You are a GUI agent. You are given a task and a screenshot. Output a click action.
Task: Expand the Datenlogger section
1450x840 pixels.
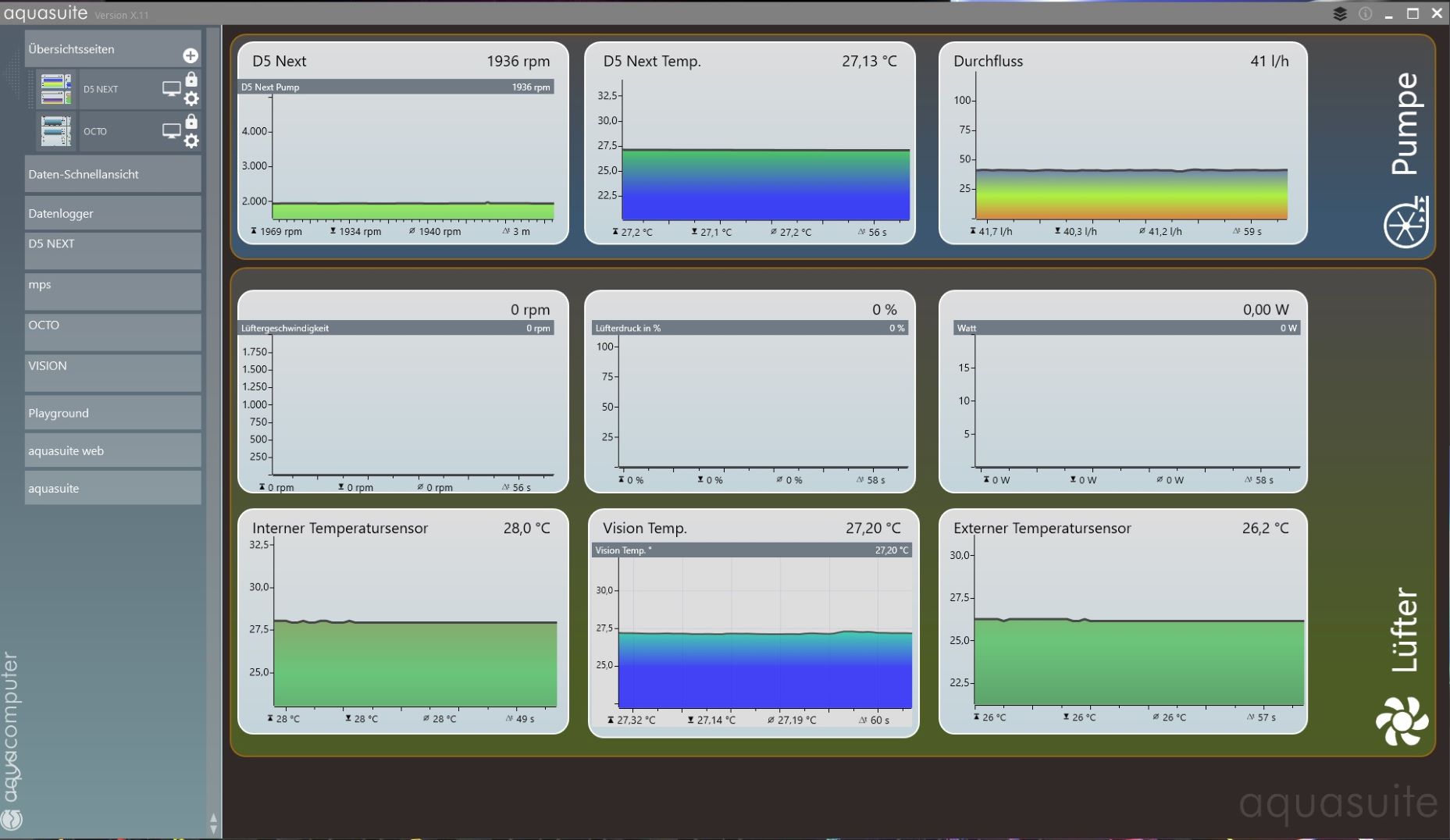tap(112, 213)
